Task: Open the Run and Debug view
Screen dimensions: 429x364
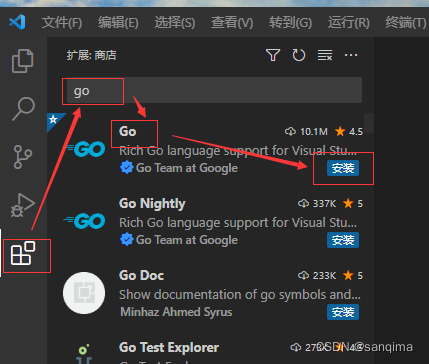Action: (x=23, y=205)
